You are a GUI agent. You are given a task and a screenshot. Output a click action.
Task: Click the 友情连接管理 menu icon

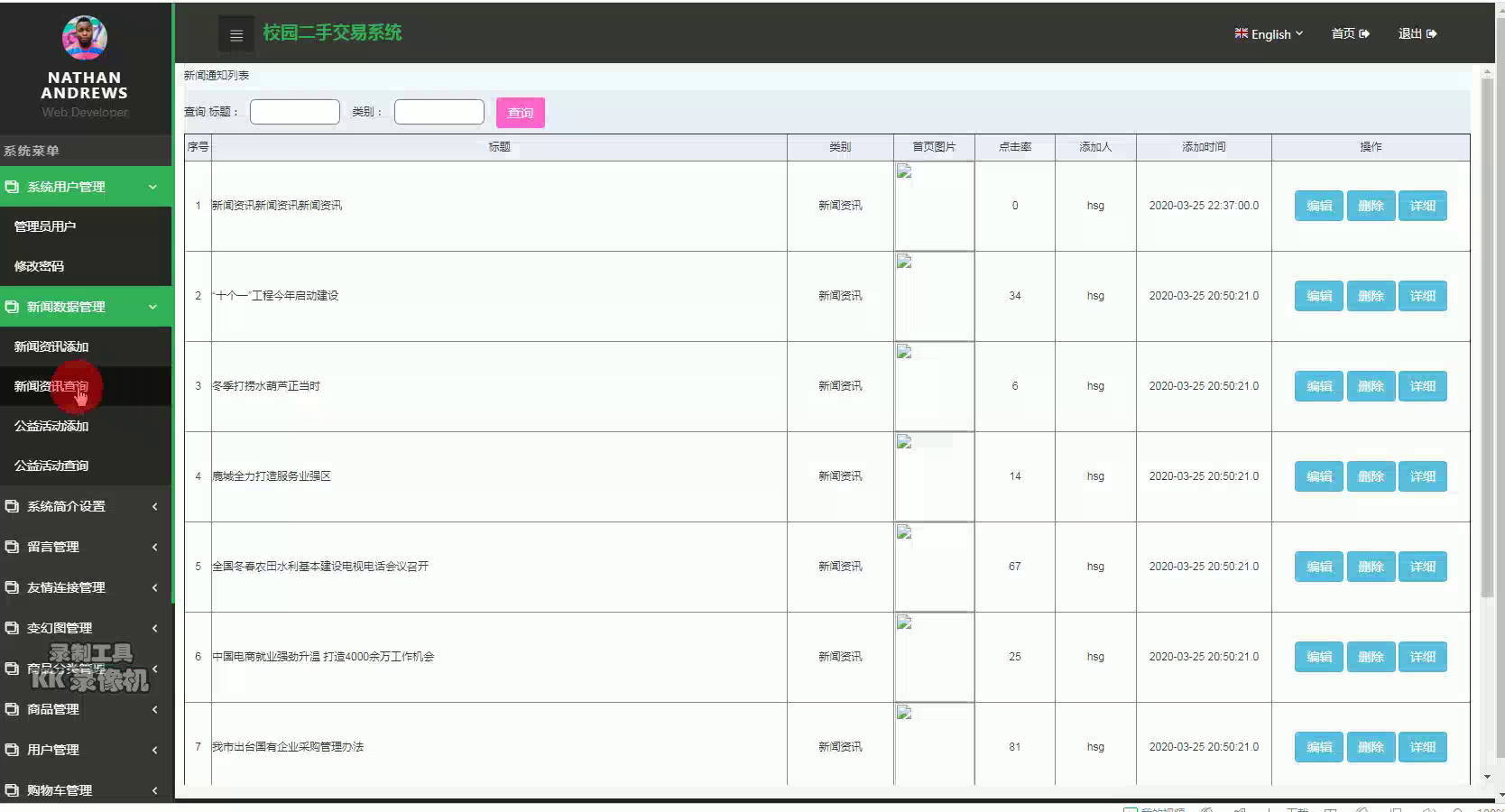coord(12,587)
